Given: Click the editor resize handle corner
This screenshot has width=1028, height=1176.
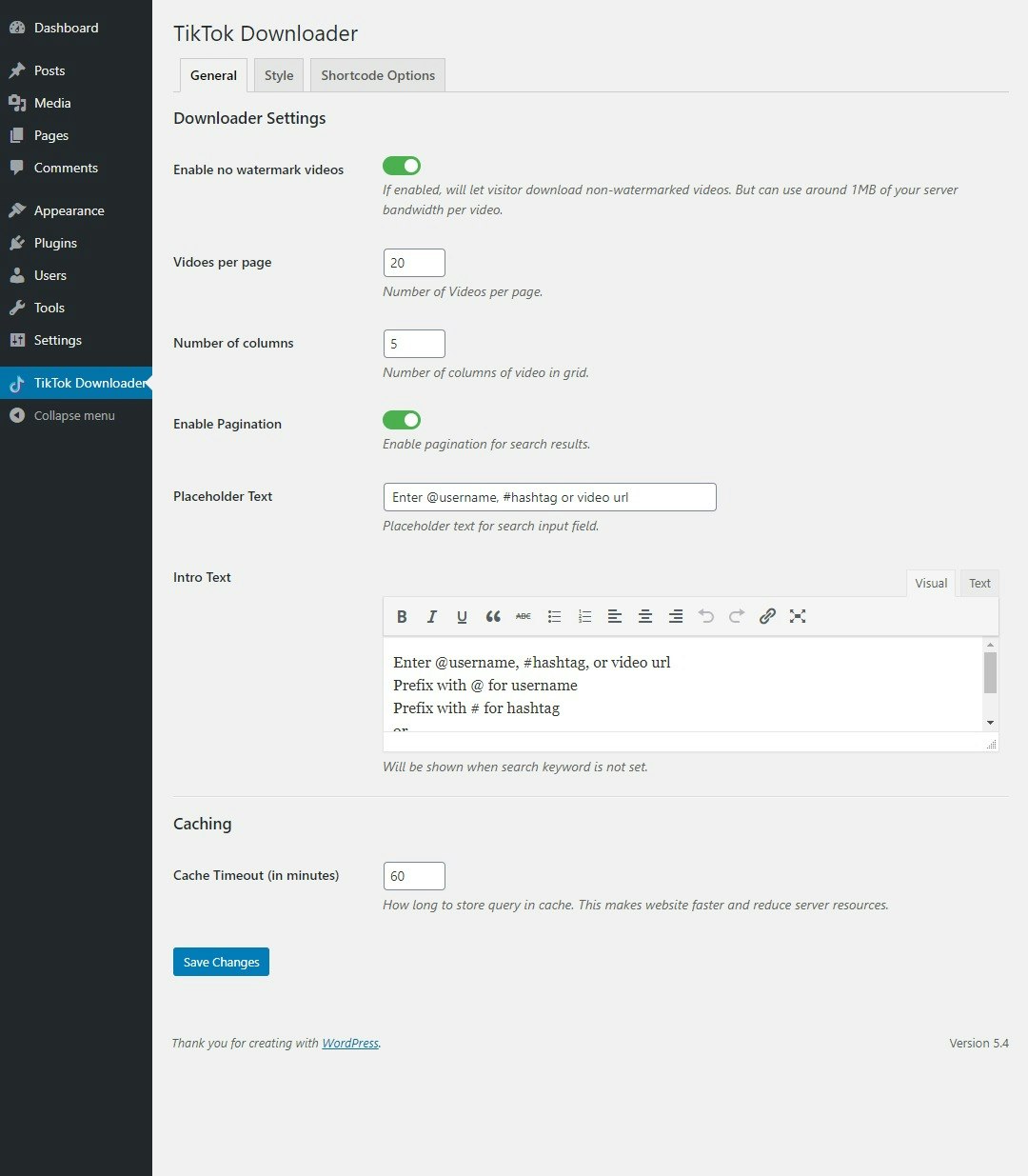Looking at the screenshot, I should [992, 744].
